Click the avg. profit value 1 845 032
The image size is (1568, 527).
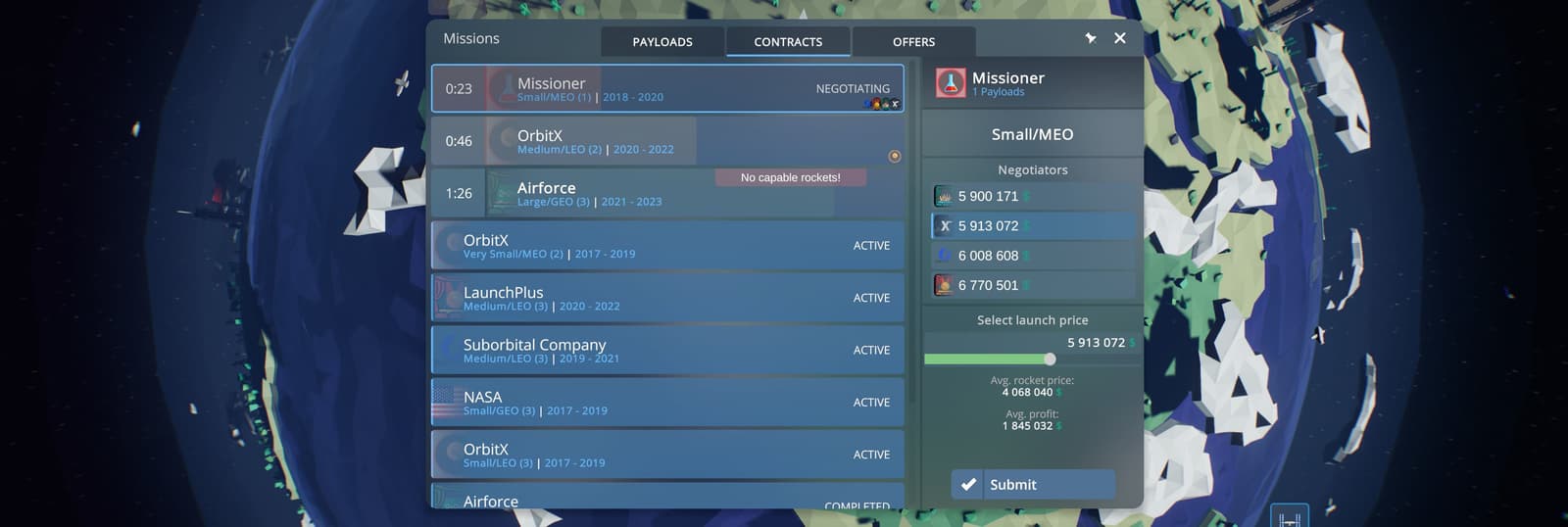click(1032, 425)
